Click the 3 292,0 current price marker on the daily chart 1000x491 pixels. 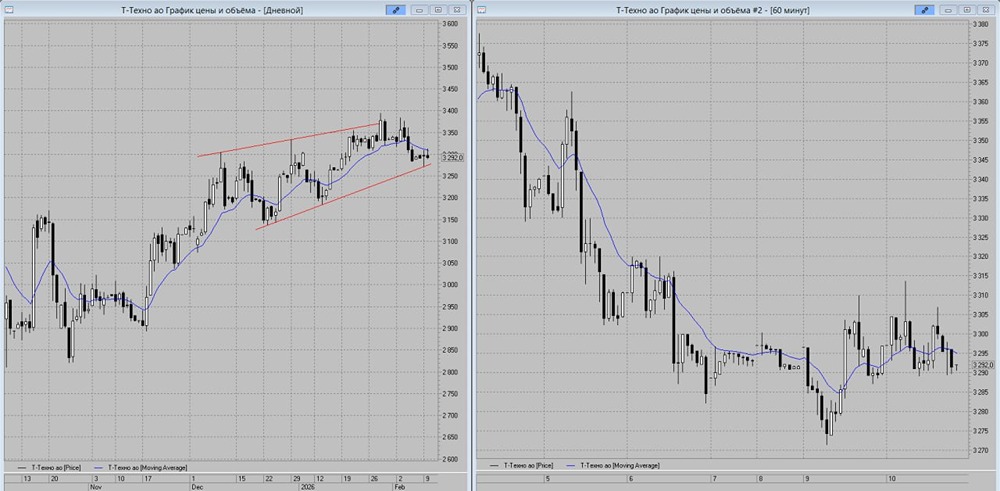(452, 158)
